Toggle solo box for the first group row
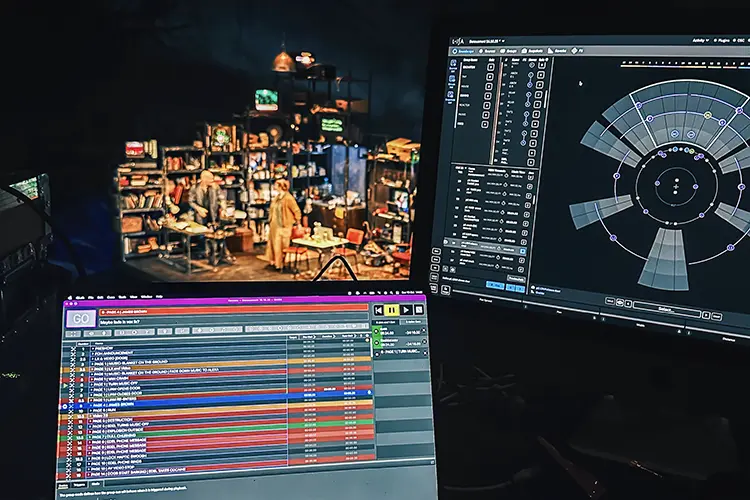Viewport: 750px width, 500px height. click(490, 67)
